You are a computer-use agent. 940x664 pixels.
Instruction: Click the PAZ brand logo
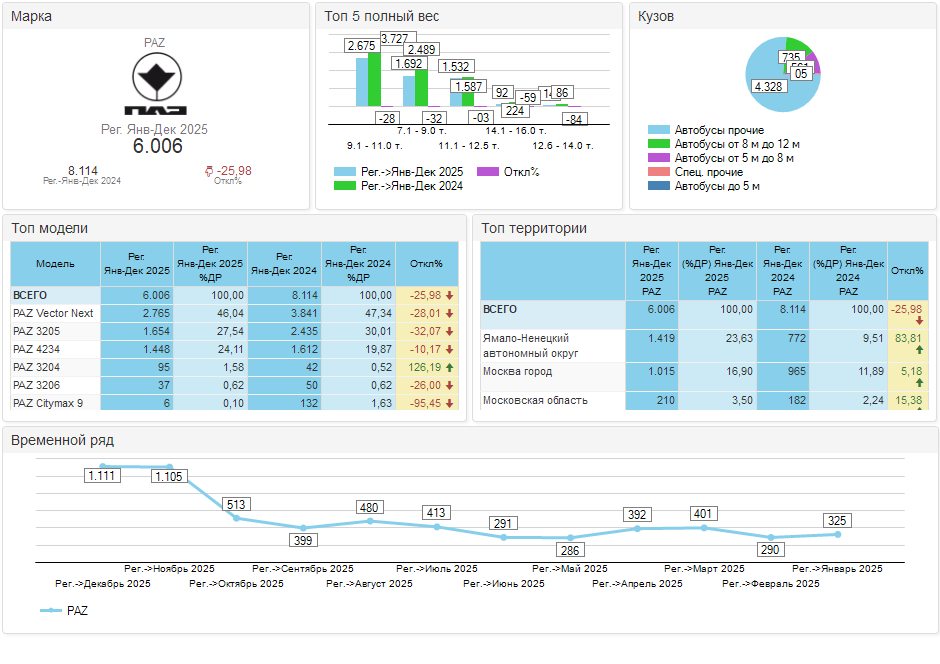pyautogui.click(x=155, y=85)
